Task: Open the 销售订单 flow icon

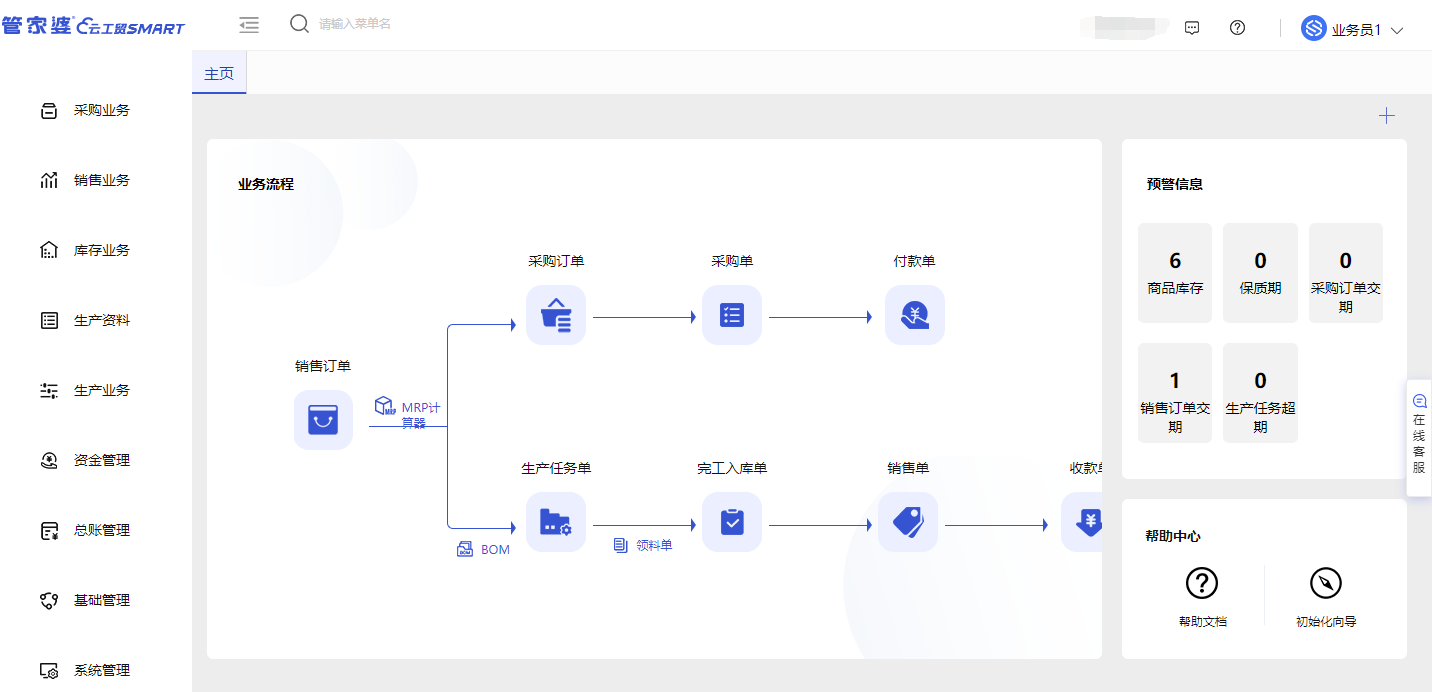Action: pyautogui.click(x=323, y=420)
